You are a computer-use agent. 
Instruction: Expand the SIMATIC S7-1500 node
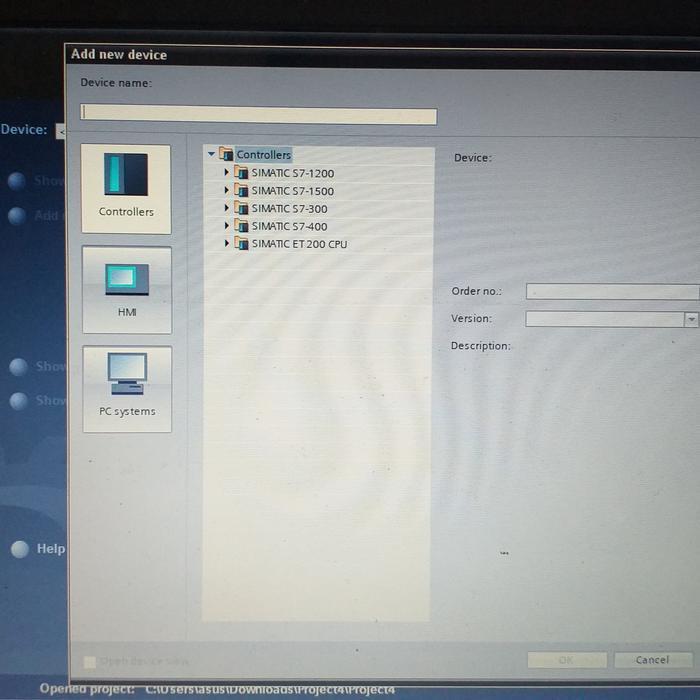point(226,190)
